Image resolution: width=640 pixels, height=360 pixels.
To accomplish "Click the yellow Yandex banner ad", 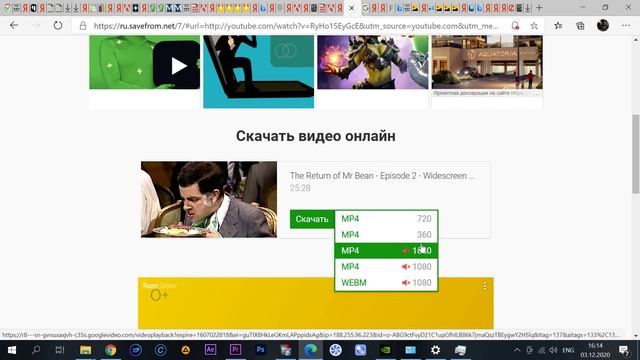I will [316, 303].
